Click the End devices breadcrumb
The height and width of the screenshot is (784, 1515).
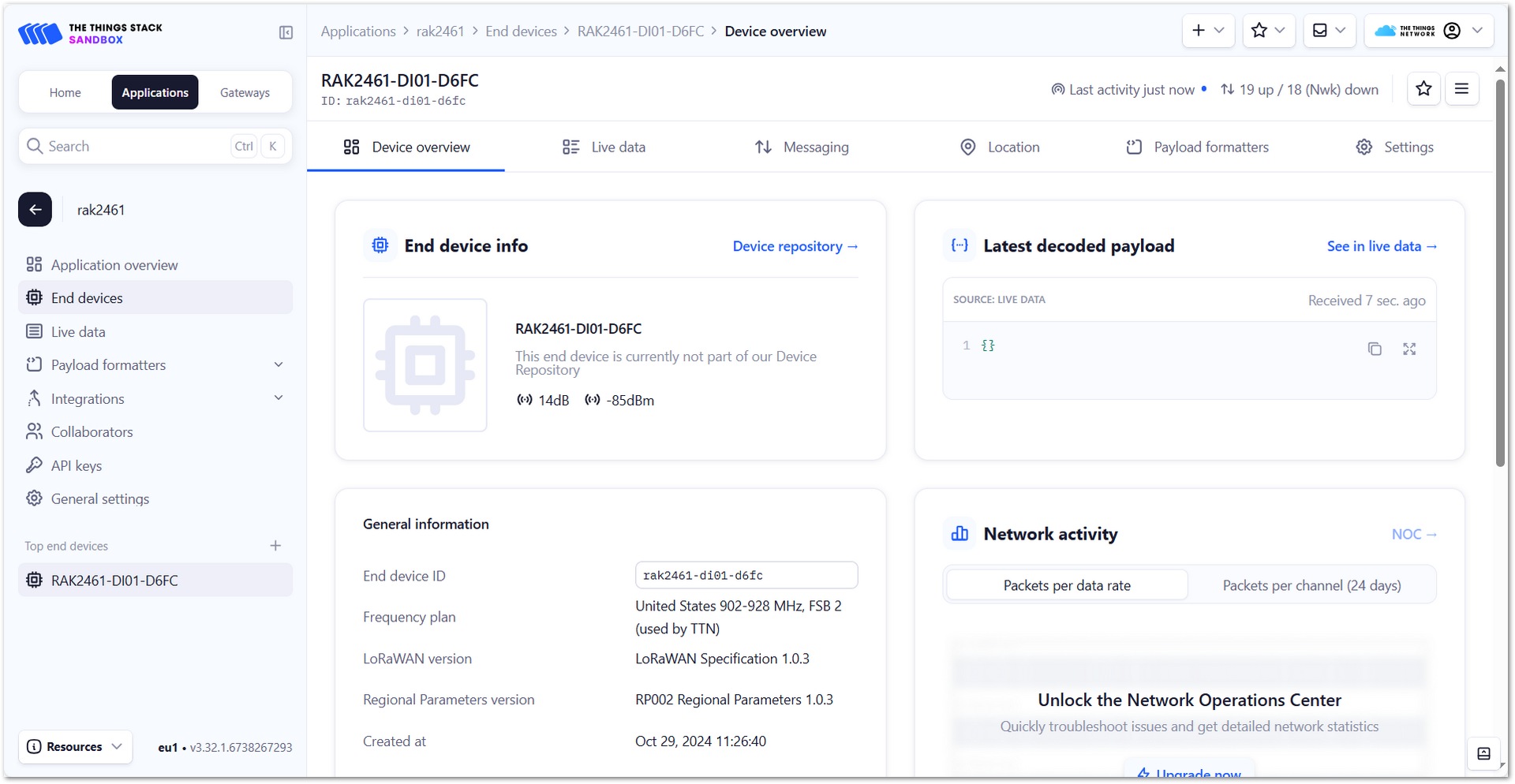pos(521,32)
